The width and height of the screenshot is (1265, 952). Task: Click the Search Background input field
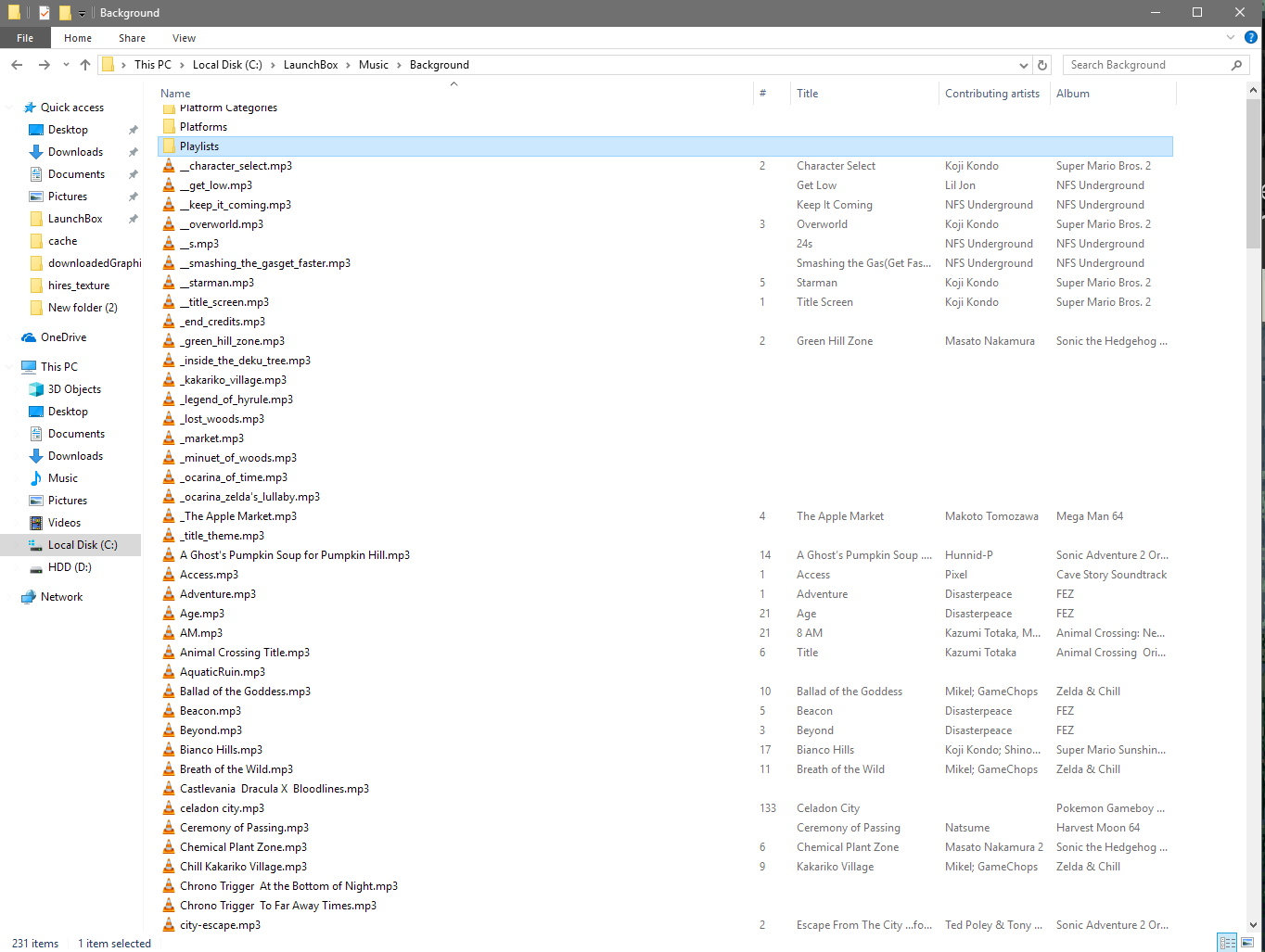pyautogui.click(x=1146, y=65)
